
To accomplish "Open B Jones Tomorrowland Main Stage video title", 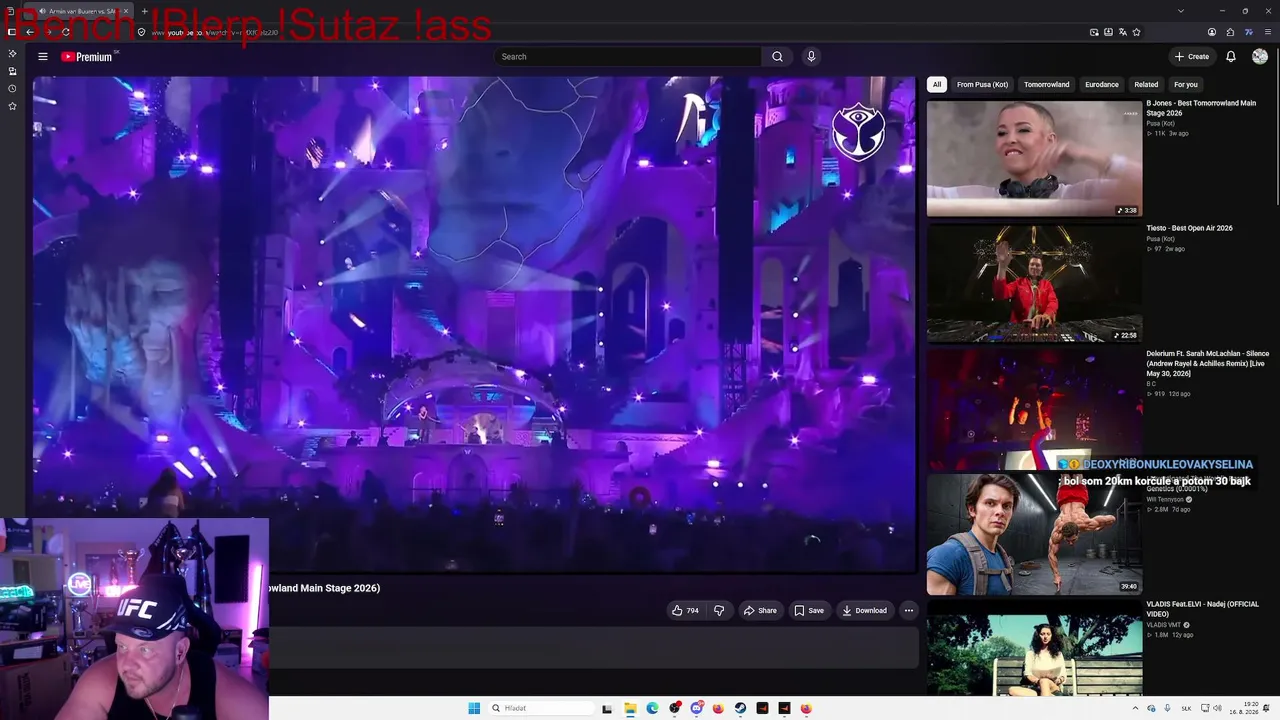I will [1201, 108].
